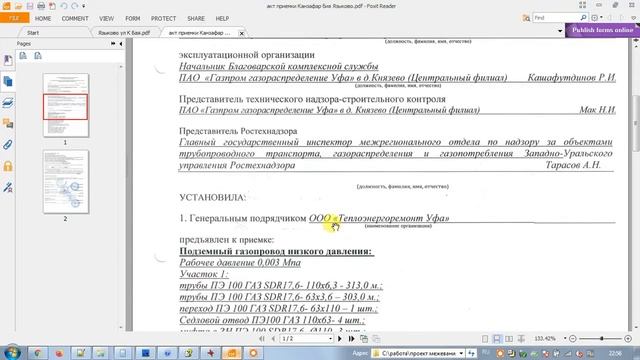The image size is (640, 360).
Task: Click the Open file icon in quick toolbar
Action: tap(18, 6)
